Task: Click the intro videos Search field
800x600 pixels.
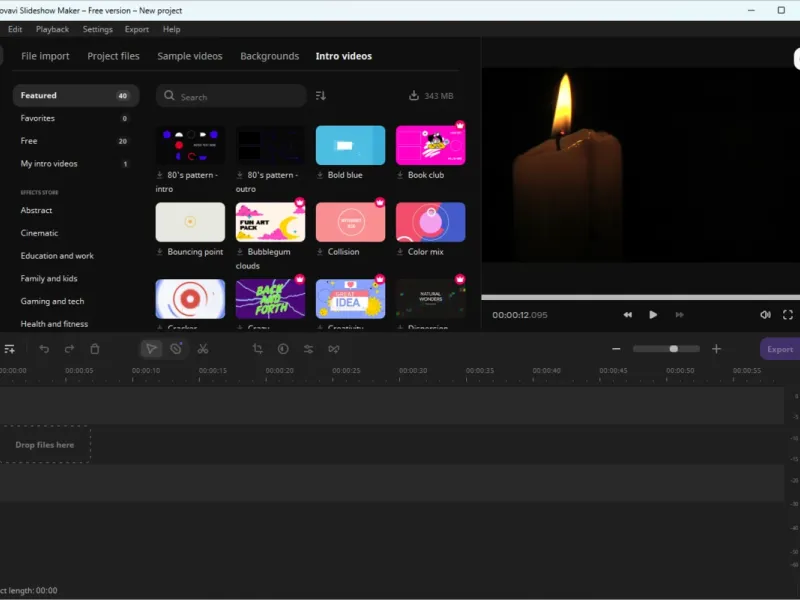Action: (x=231, y=96)
